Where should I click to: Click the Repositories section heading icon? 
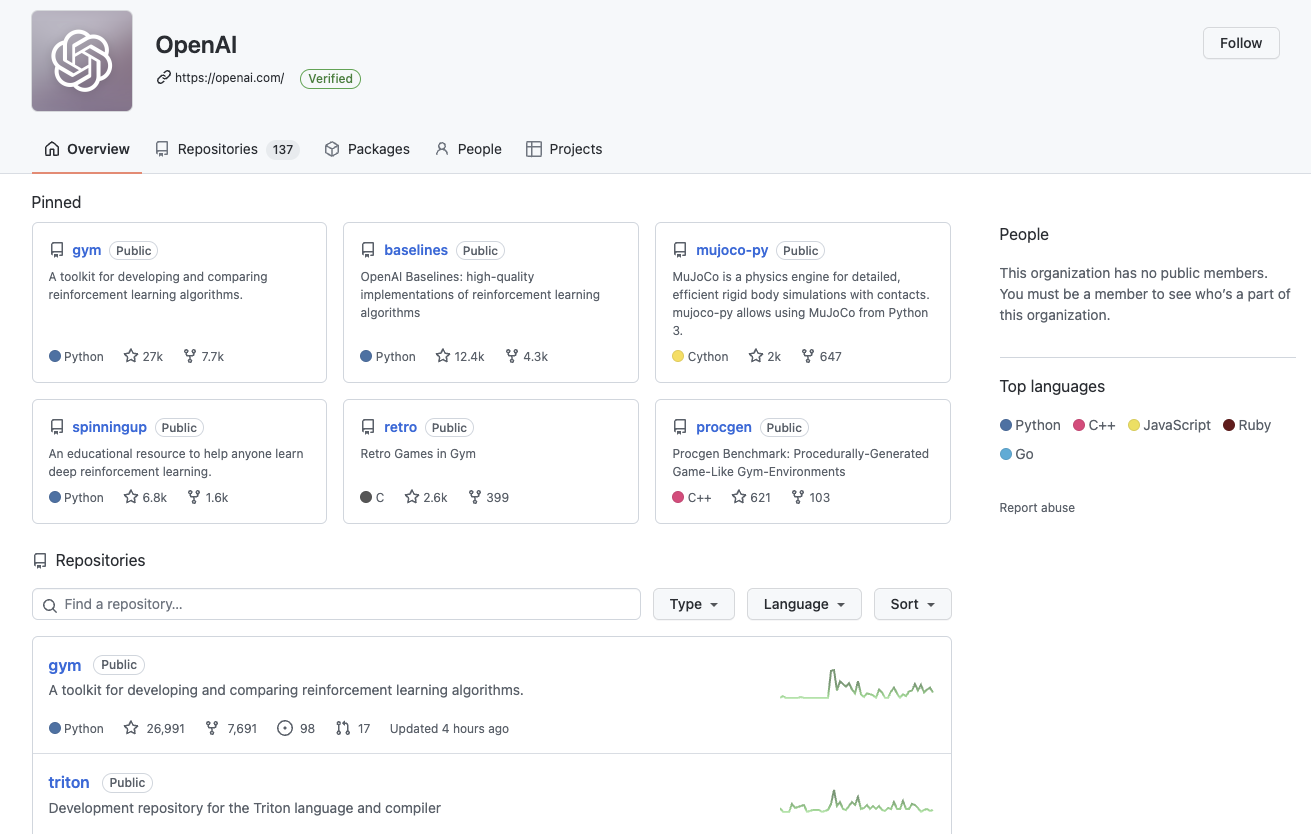coord(40,561)
